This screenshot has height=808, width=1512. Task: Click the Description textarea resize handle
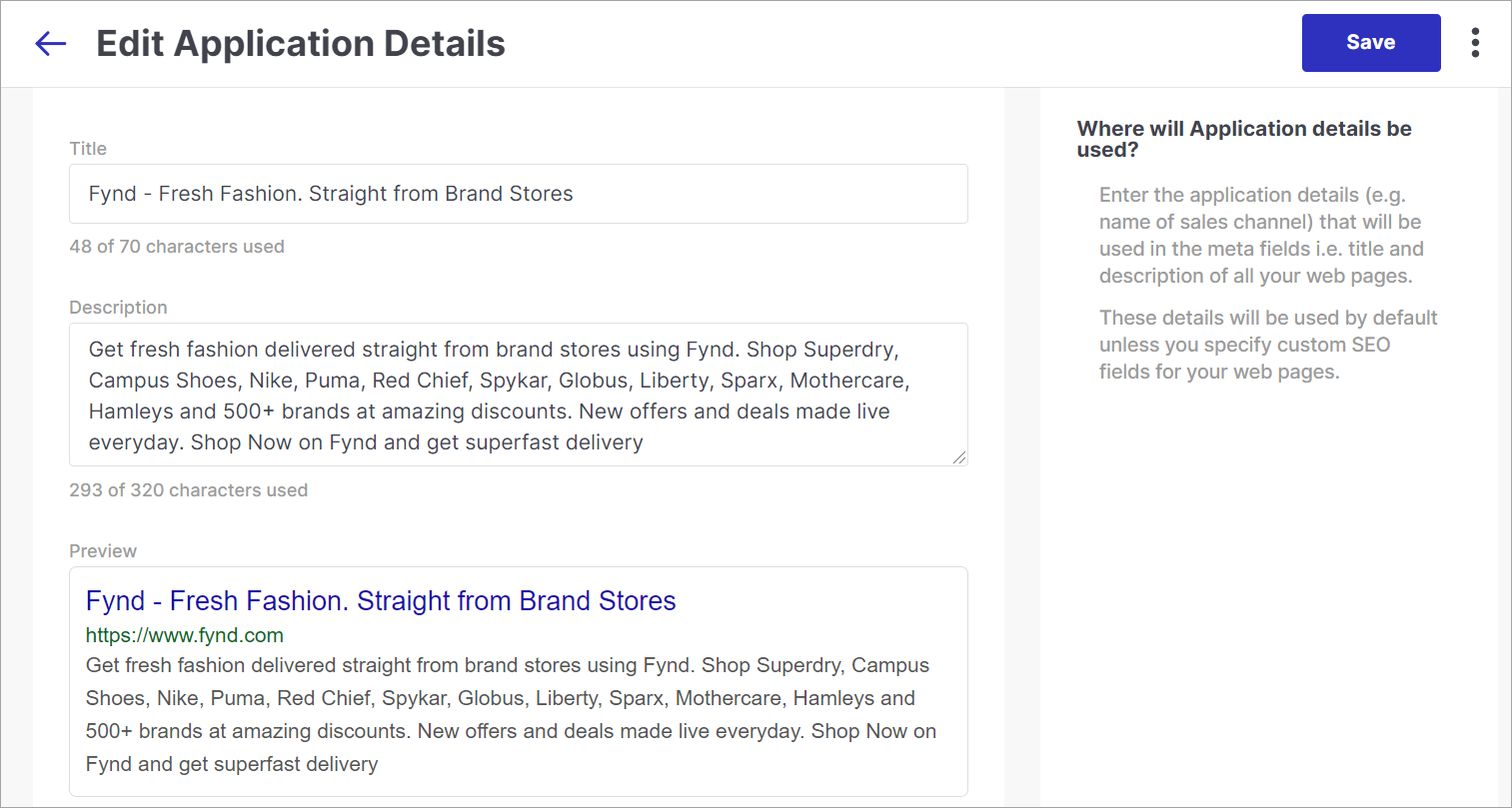(959, 457)
